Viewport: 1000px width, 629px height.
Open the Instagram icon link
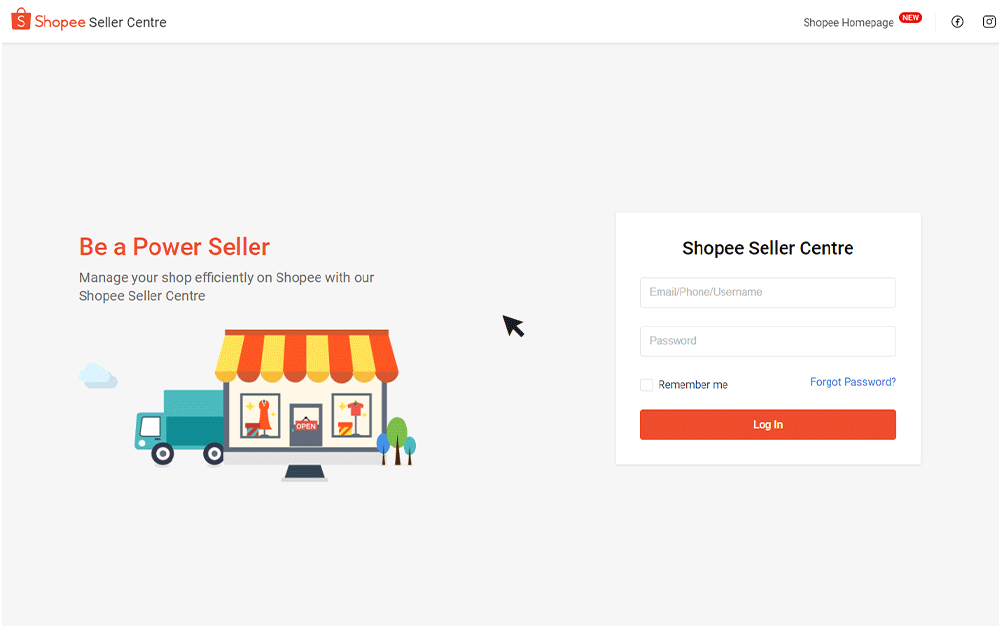[x=989, y=22]
